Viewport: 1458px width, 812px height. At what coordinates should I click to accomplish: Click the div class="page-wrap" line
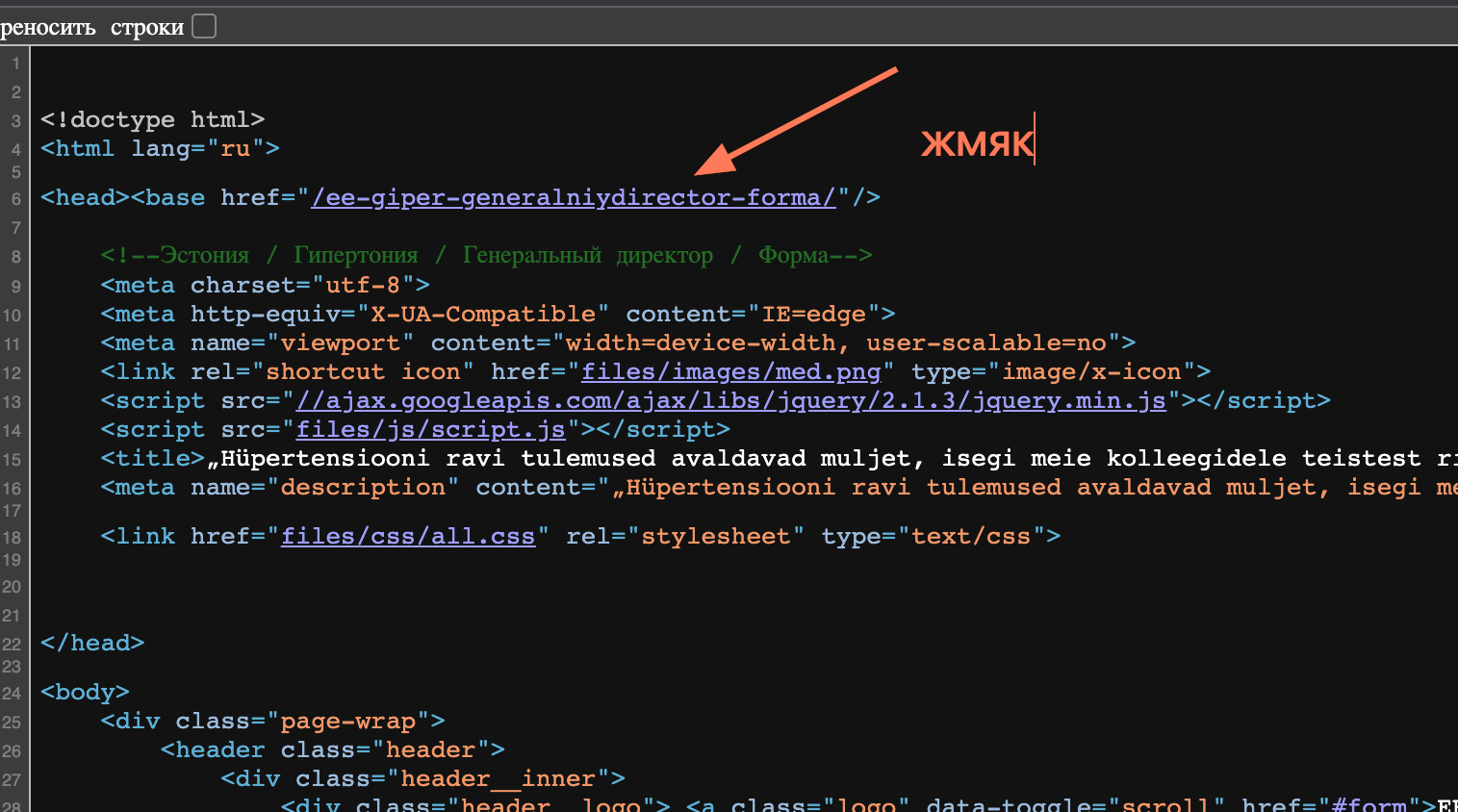pos(273,721)
